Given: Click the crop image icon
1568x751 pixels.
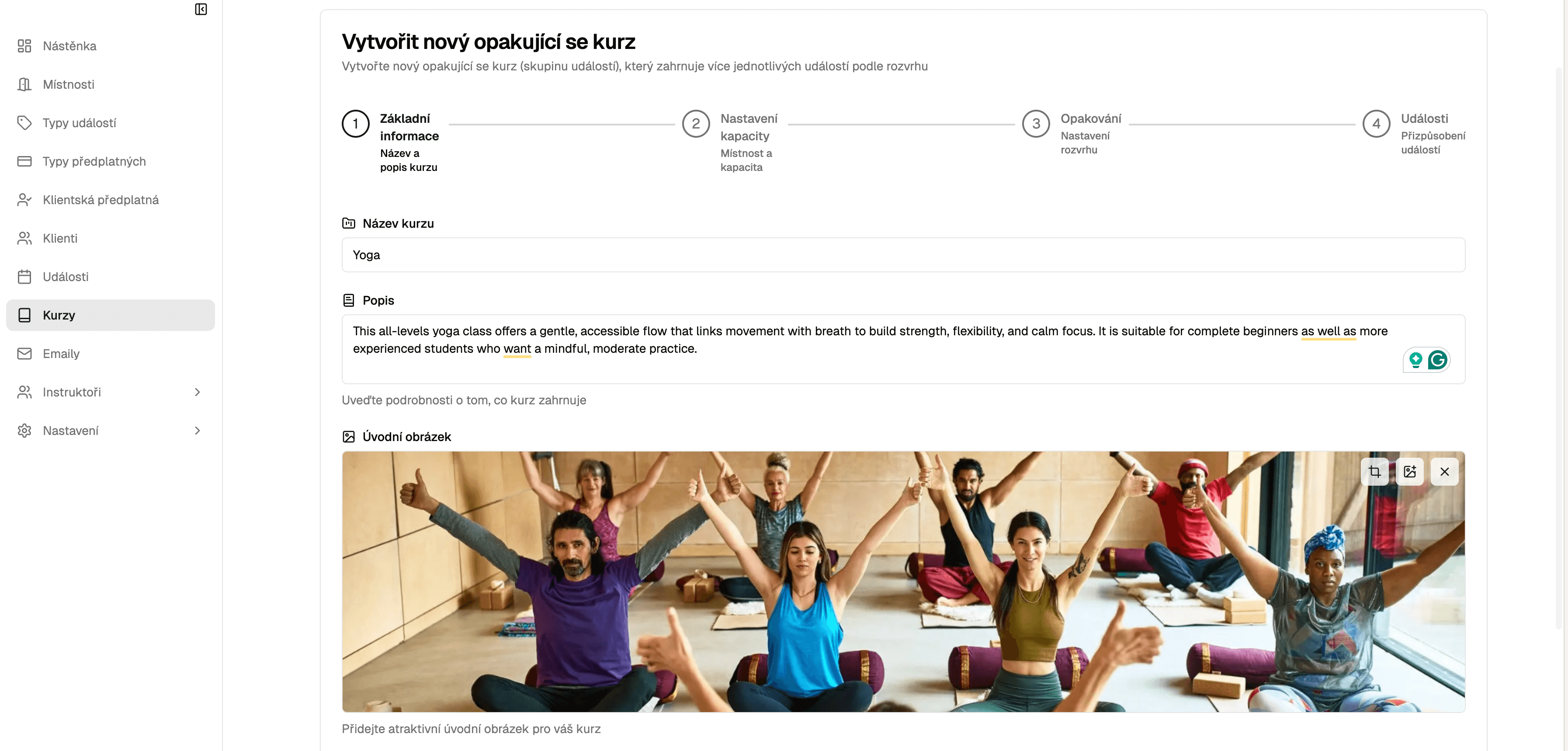Looking at the screenshot, I should pyautogui.click(x=1374, y=471).
